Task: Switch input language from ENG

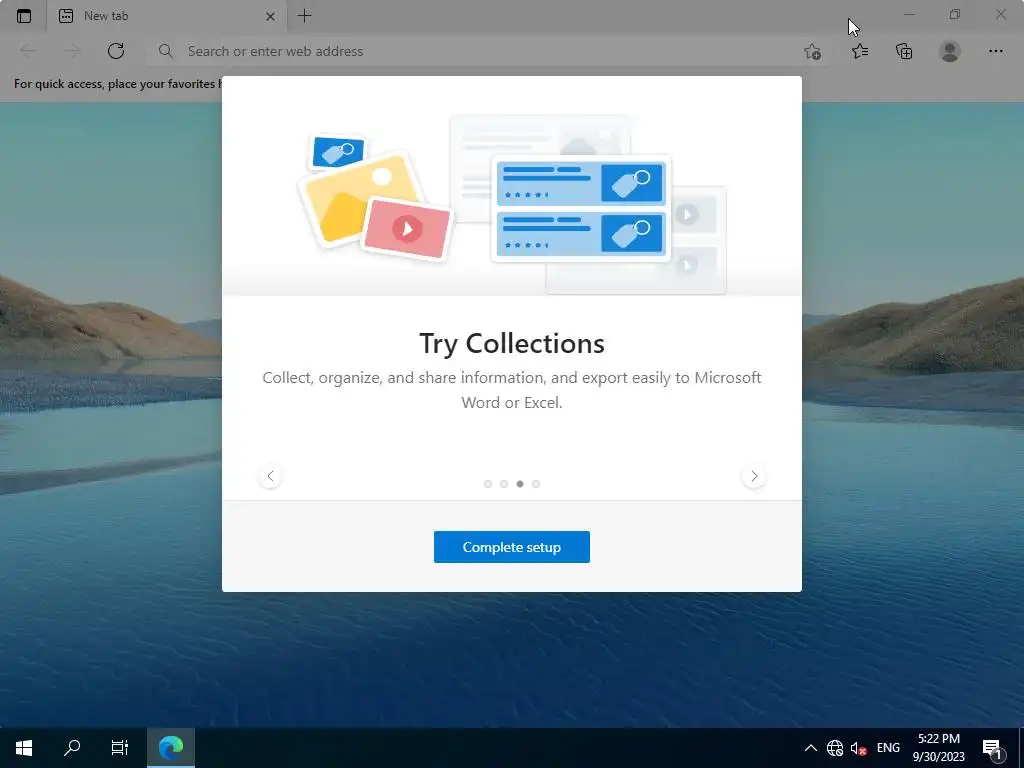Action: click(x=888, y=748)
